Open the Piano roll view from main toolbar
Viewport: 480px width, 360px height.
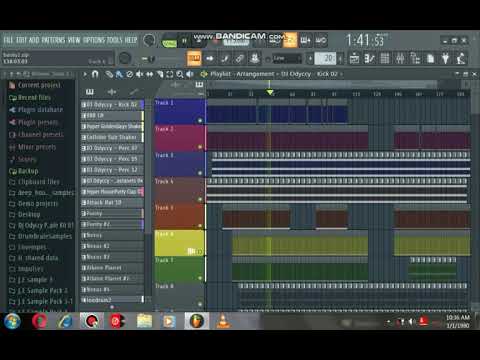point(369,59)
